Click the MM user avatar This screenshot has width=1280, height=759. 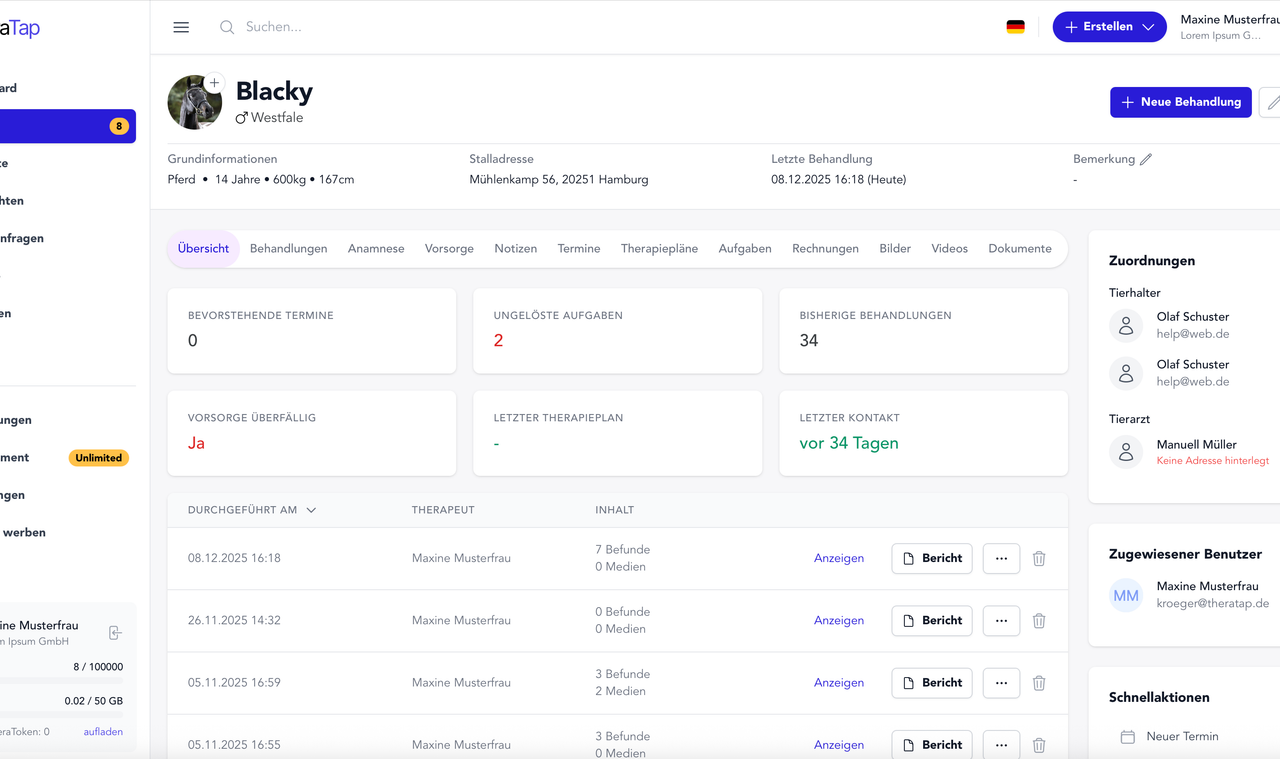[1126, 595]
